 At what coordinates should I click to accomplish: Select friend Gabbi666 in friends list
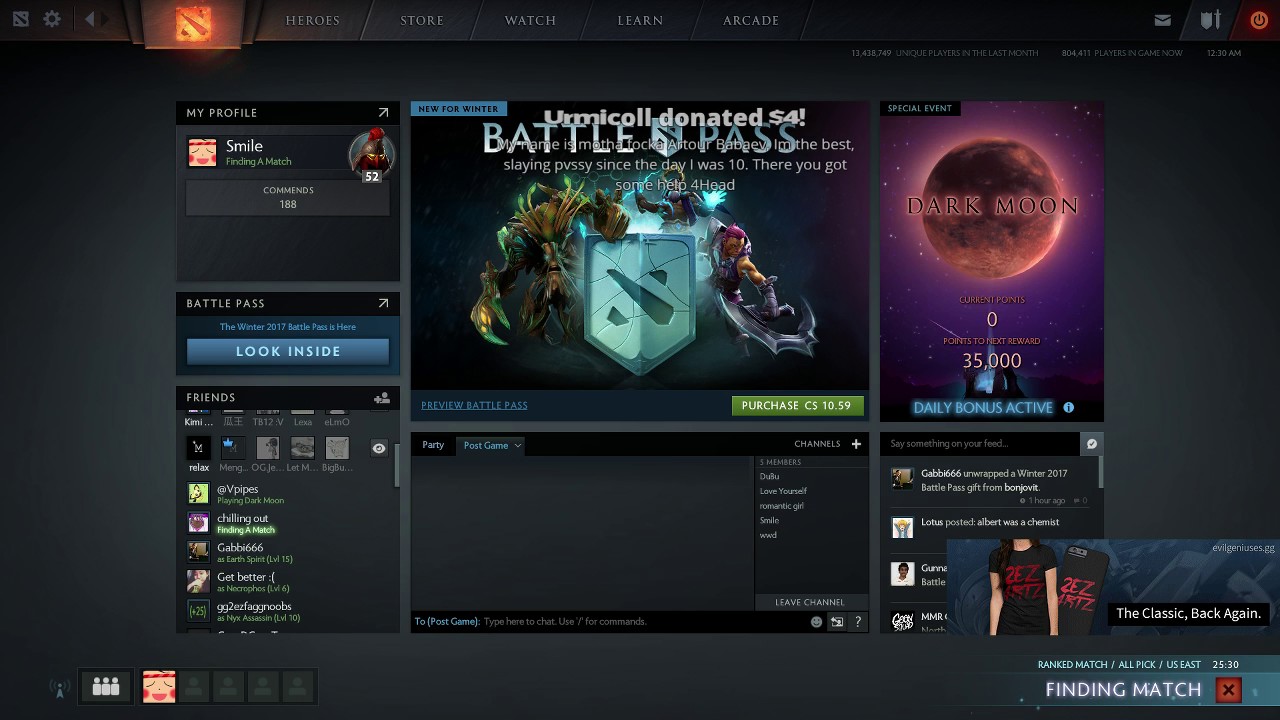(288, 552)
